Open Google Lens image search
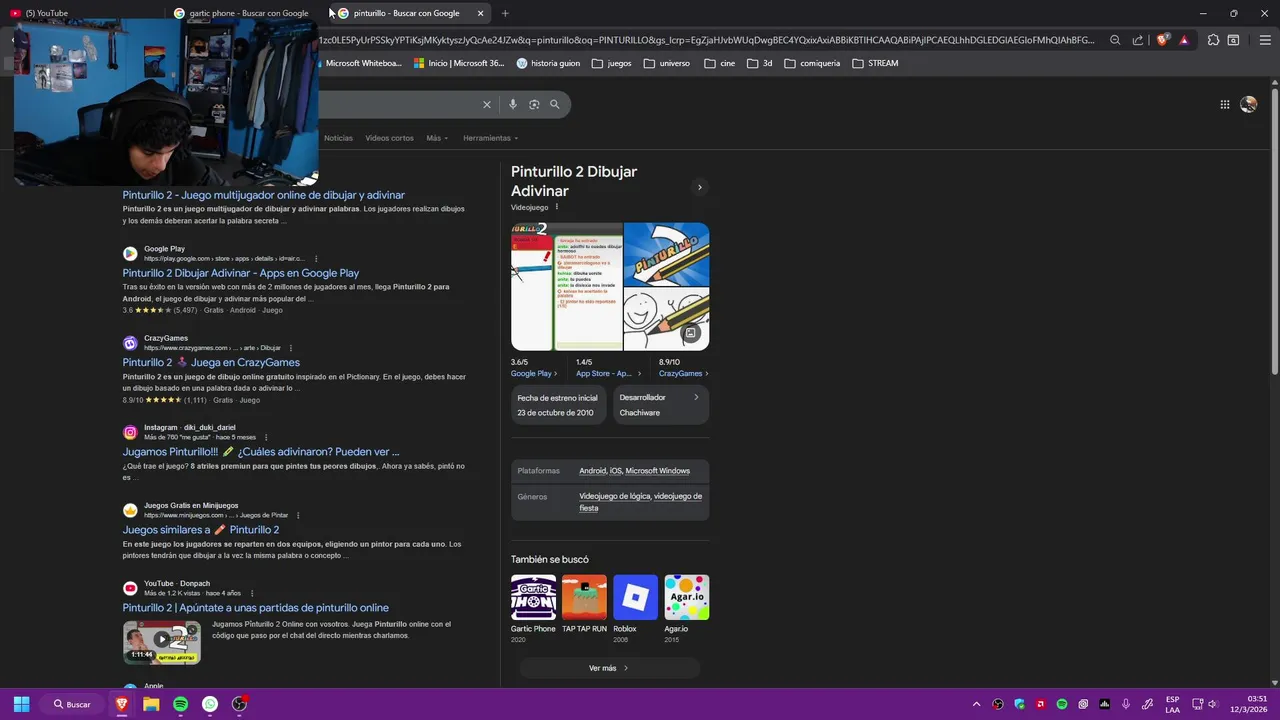Screen dimensions: 1280x720 point(534,104)
